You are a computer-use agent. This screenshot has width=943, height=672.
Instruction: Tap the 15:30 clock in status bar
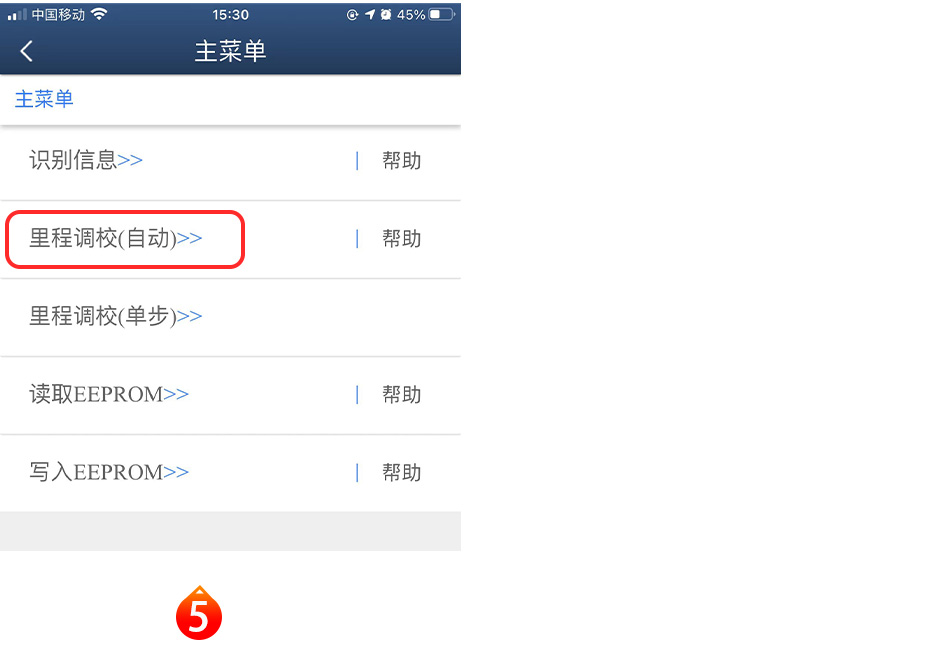click(230, 14)
